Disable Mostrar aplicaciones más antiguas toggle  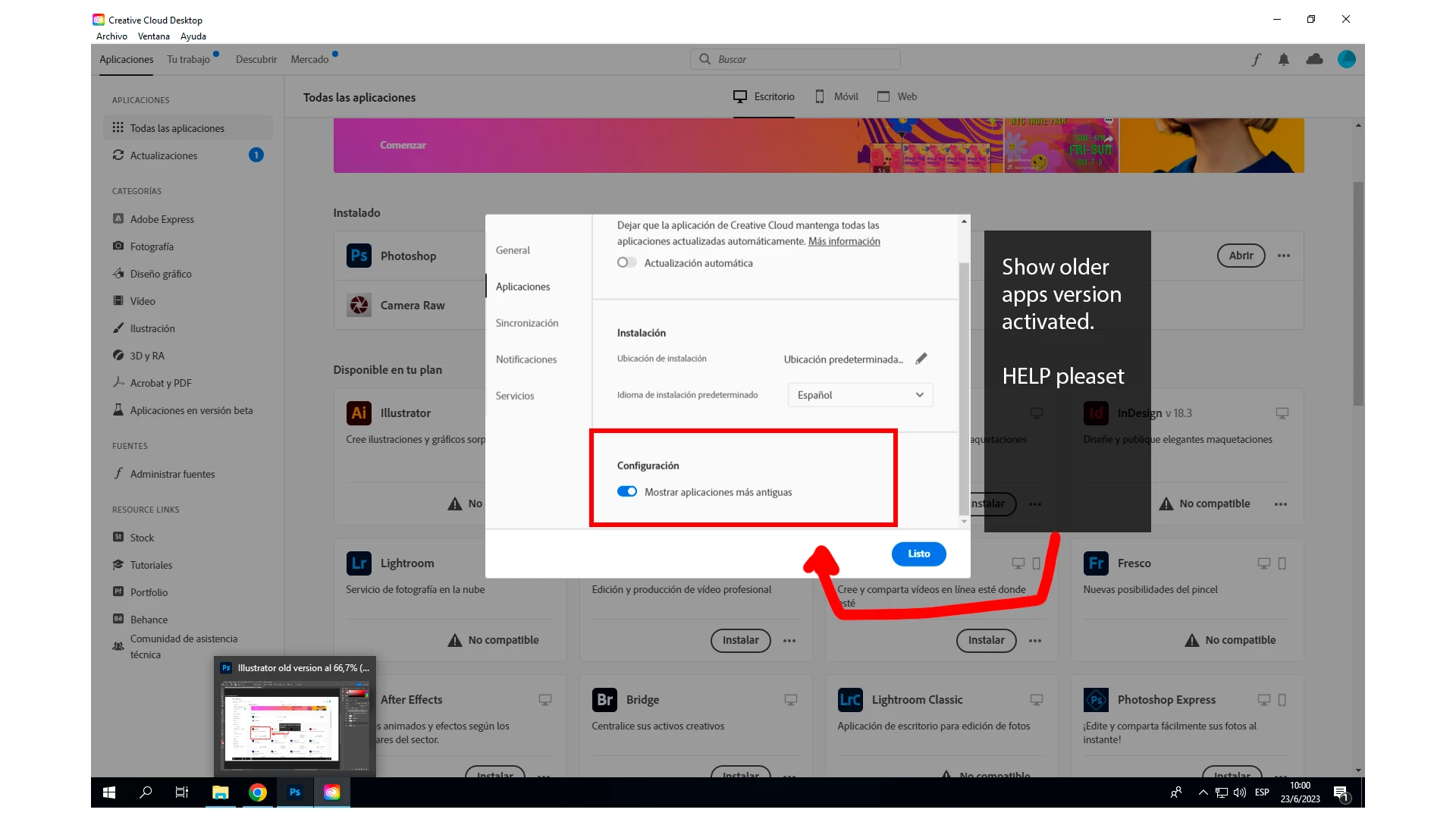[626, 491]
